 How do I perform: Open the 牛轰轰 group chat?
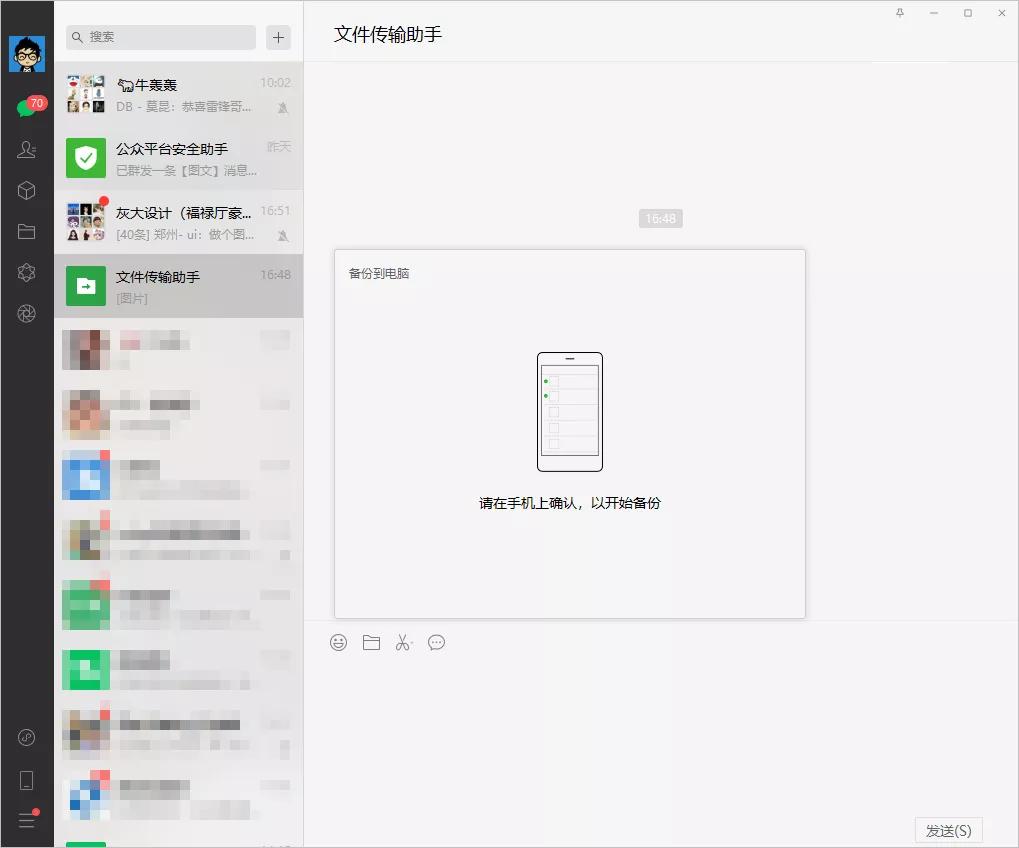(x=178, y=94)
